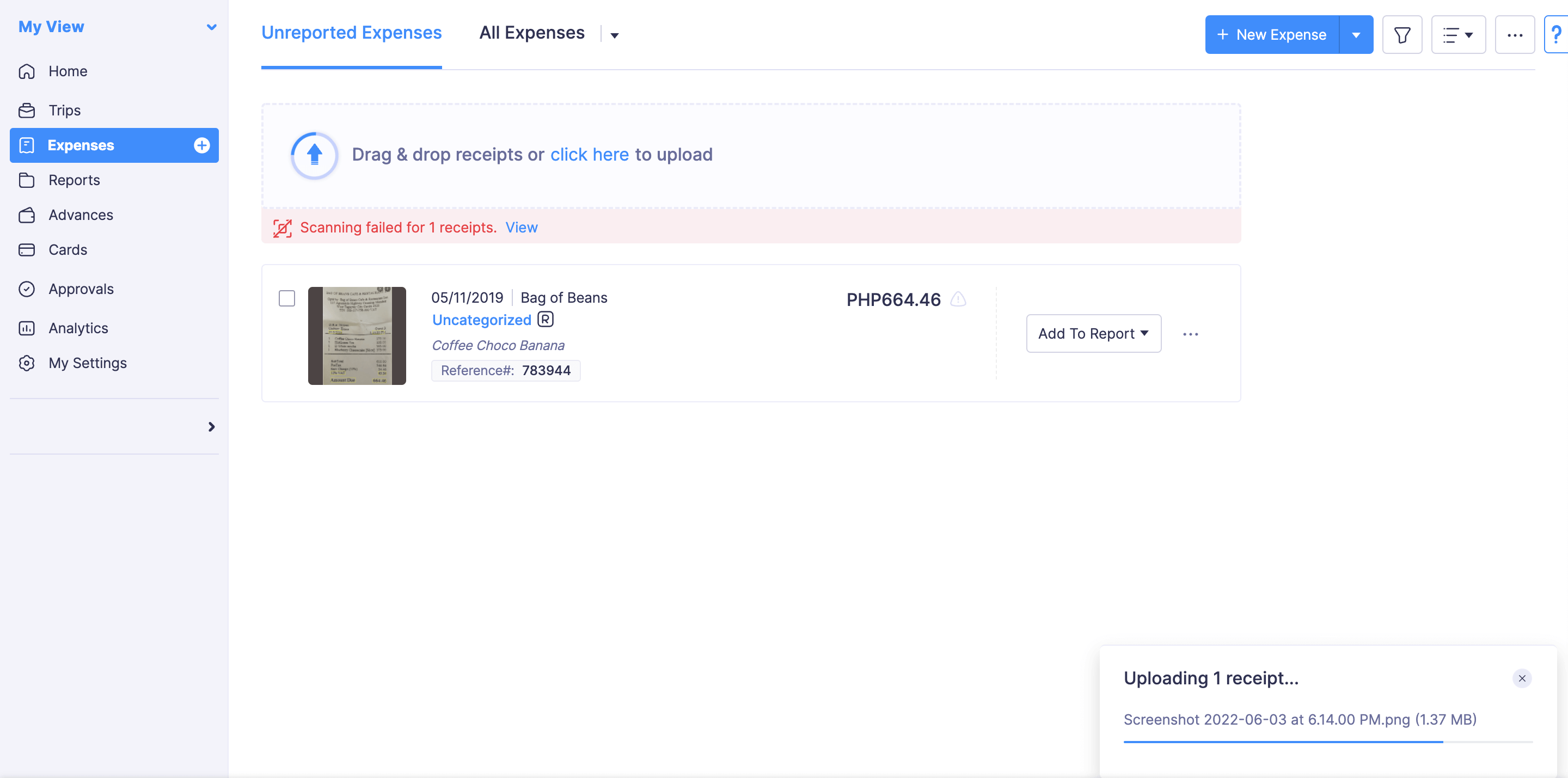This screenshot has height=778, width=1568.
Task: Open the Bag of Beans receipt thumbnail
Action: tap(357, 335)
